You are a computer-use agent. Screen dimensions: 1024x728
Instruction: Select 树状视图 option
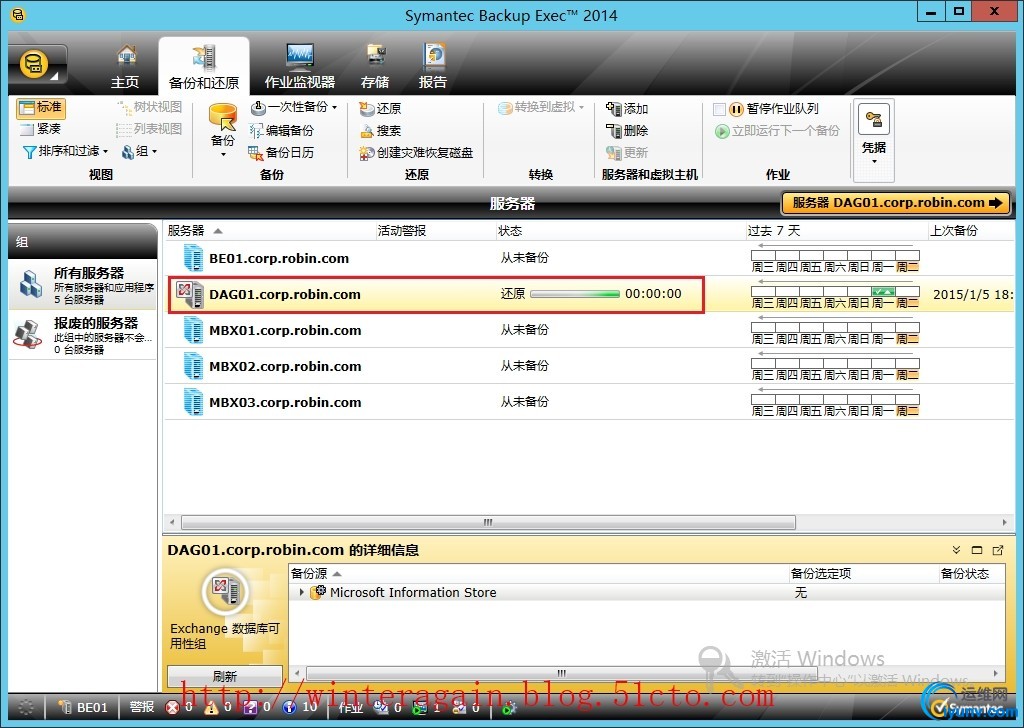150,107
